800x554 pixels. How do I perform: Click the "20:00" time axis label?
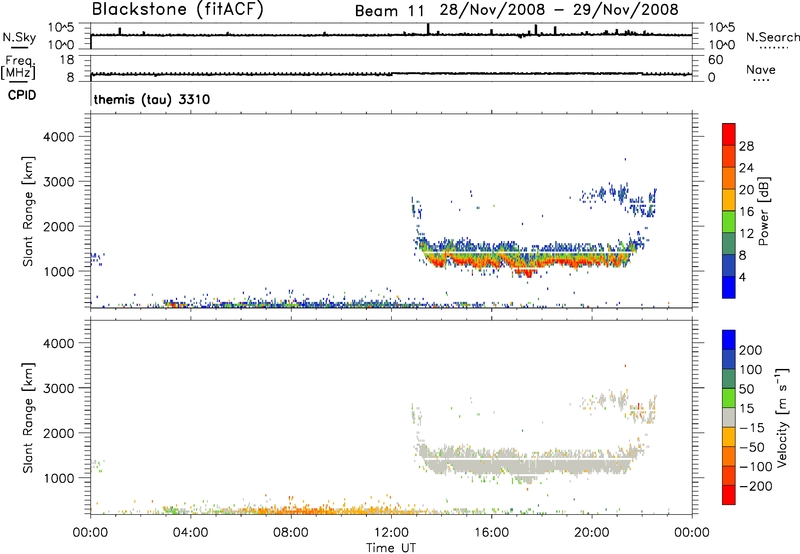click(x=592, y=533)
